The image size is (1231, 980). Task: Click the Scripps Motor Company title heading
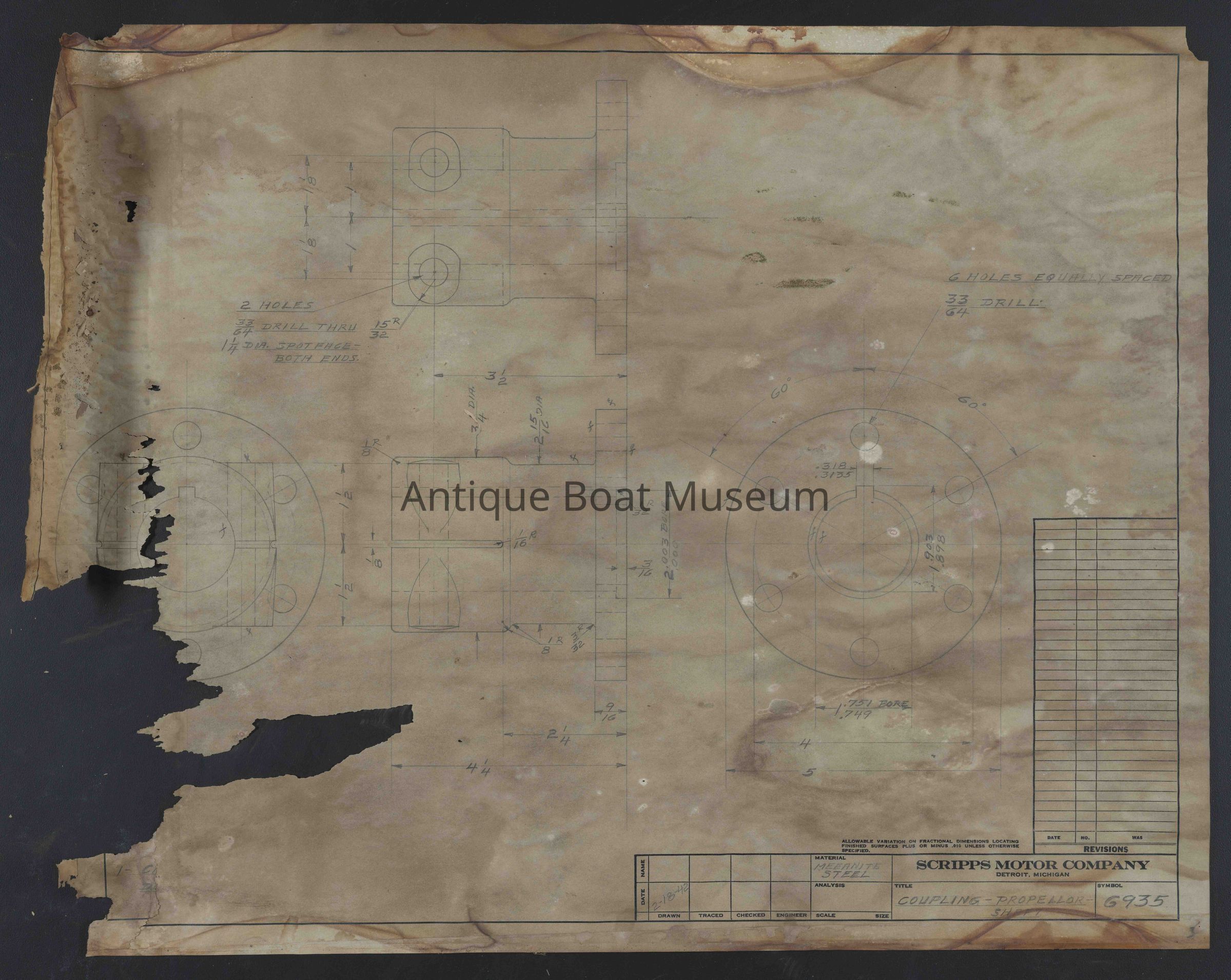[1032, 865]
